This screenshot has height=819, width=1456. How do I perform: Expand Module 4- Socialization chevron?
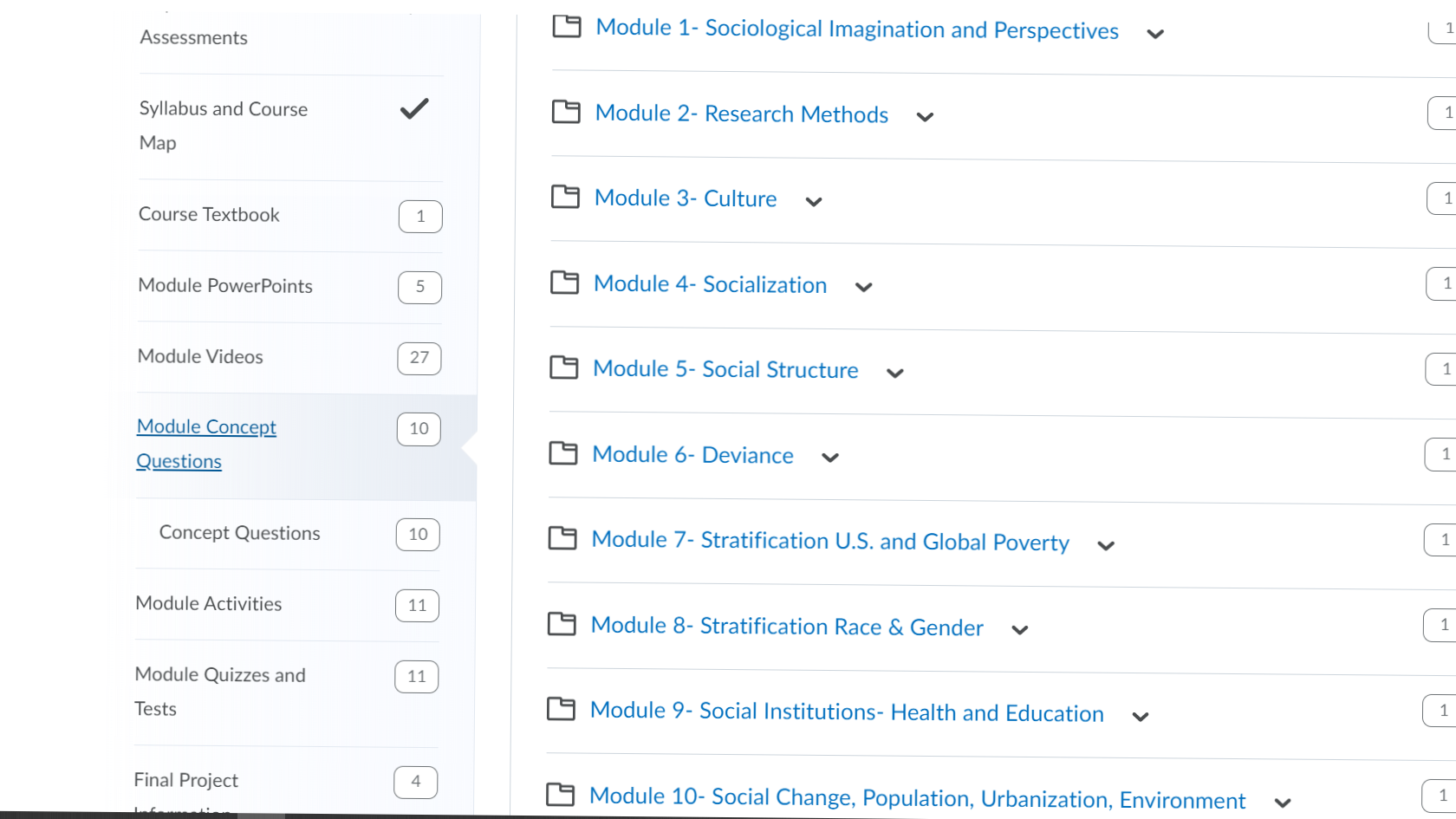coord(863,287)
